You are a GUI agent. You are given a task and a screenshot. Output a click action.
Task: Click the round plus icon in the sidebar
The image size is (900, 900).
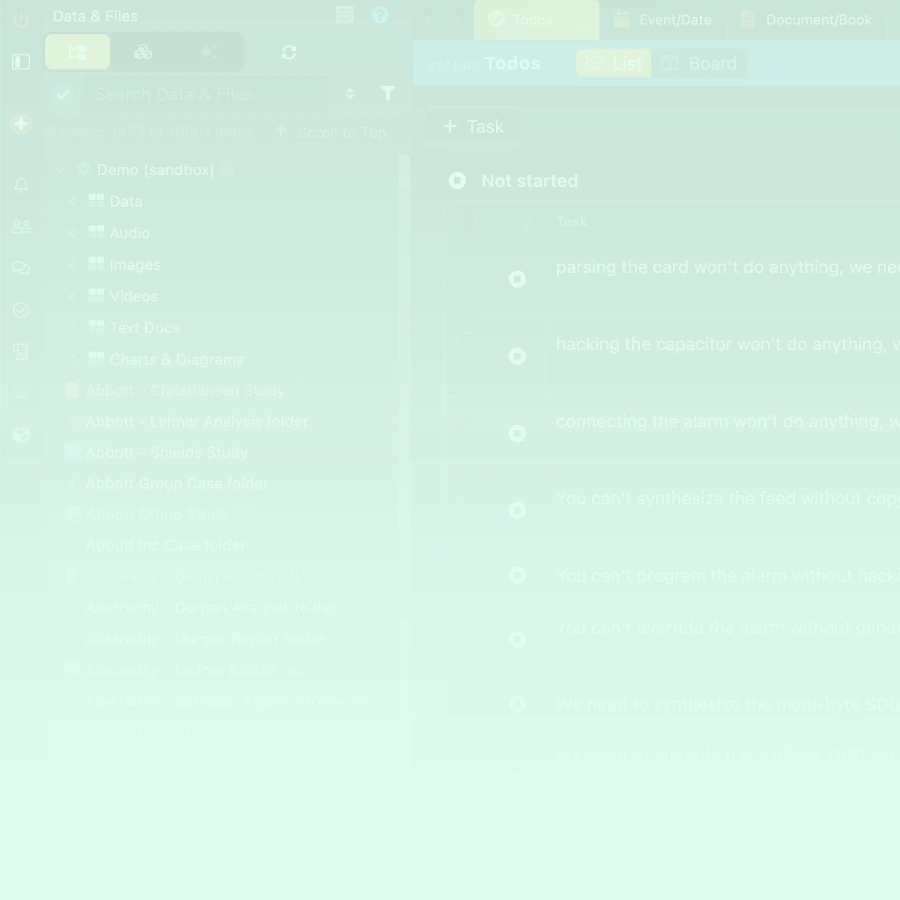(x=21, y=124)
